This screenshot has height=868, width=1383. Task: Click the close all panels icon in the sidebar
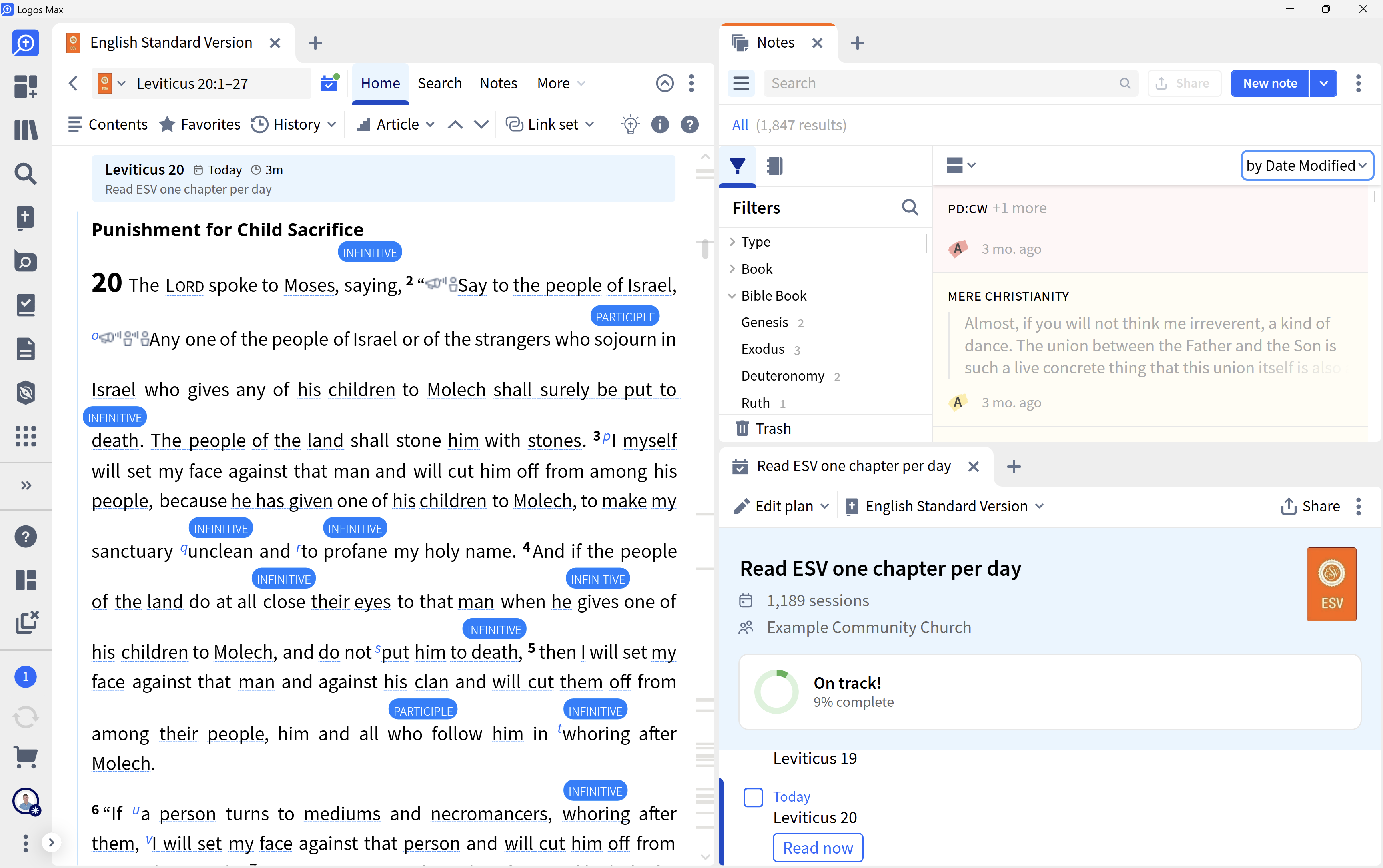point(26,622)
